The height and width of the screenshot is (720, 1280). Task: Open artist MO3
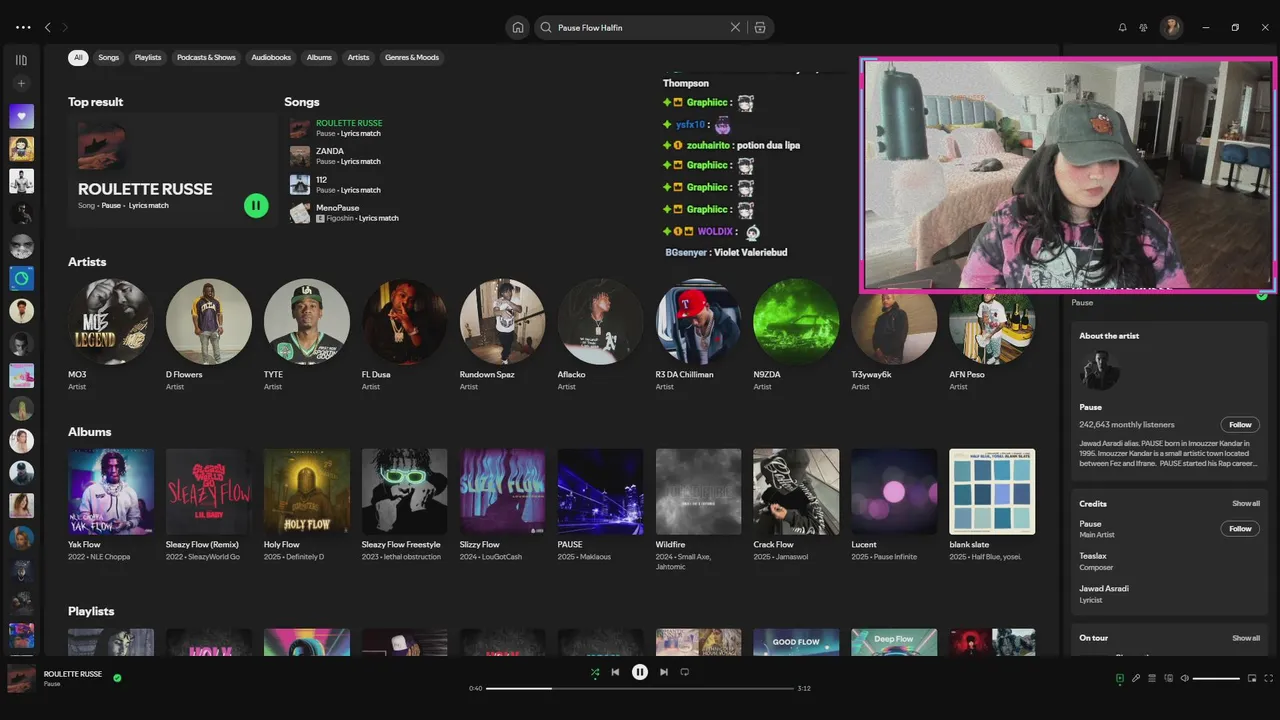tap(111, 335)
